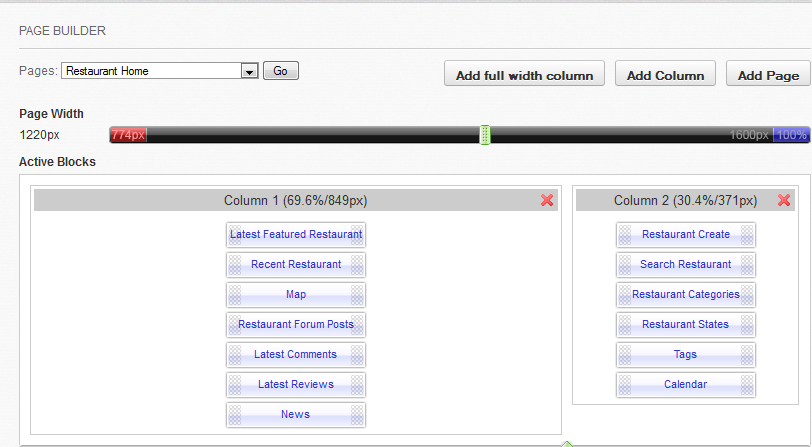Delete Column 2 using red X icon
812x447 pixels.
[x=784, y=201]
